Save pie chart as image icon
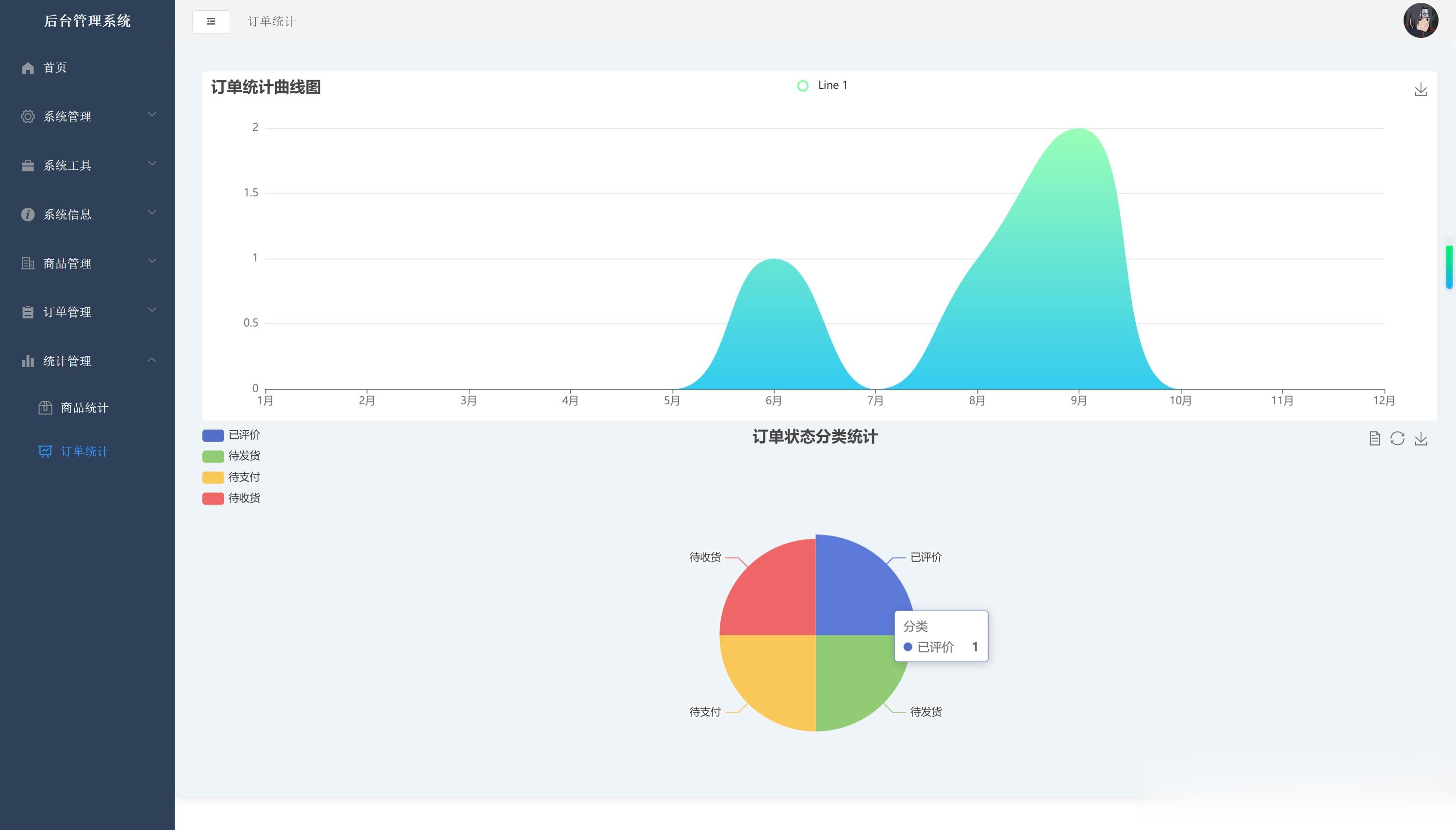 1421,438
